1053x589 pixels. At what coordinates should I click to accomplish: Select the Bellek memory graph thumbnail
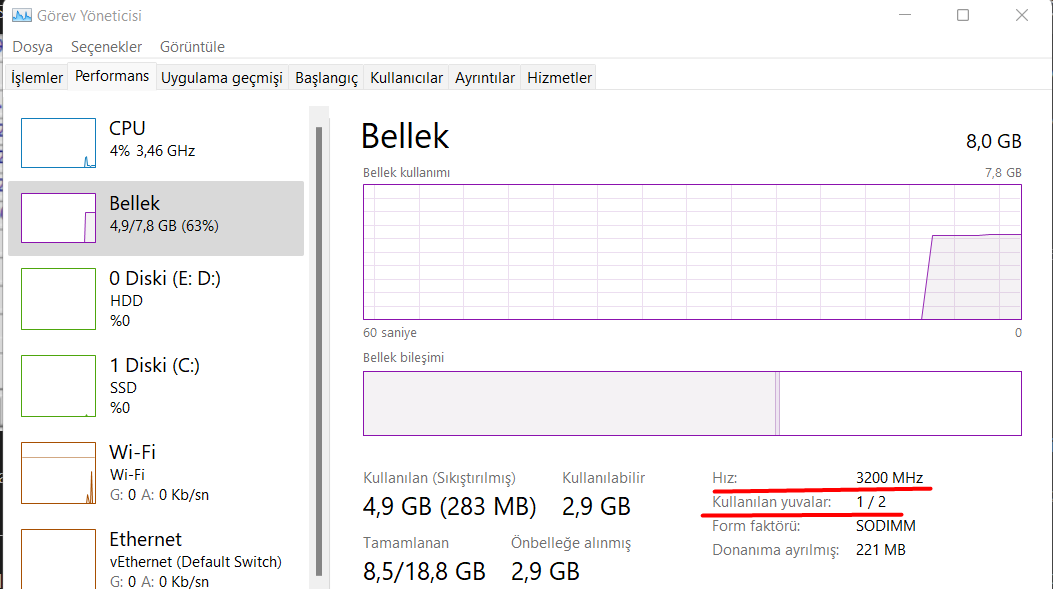58,218
